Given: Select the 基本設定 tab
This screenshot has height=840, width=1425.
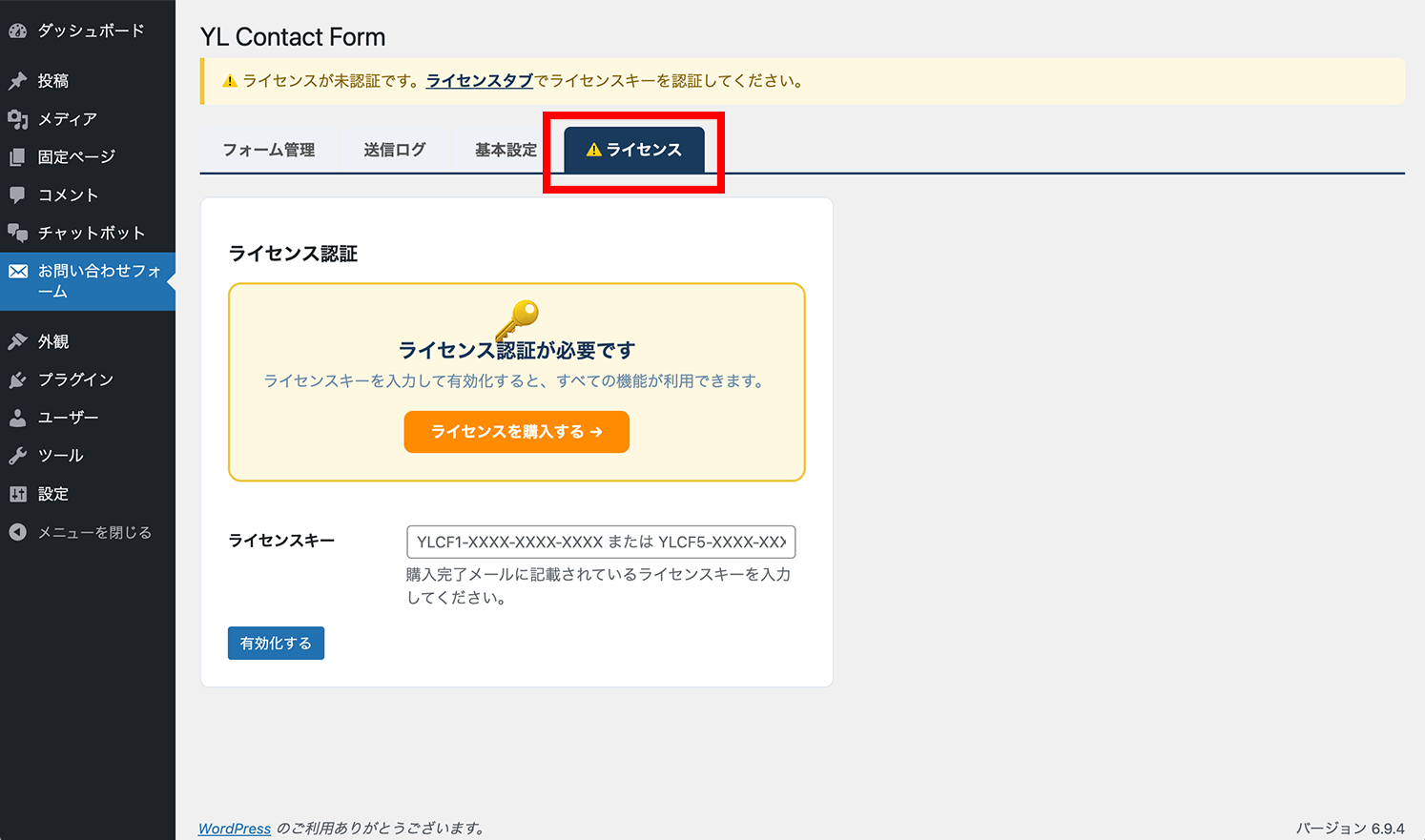Looking at the screenshot, I should tap(506, 150).
